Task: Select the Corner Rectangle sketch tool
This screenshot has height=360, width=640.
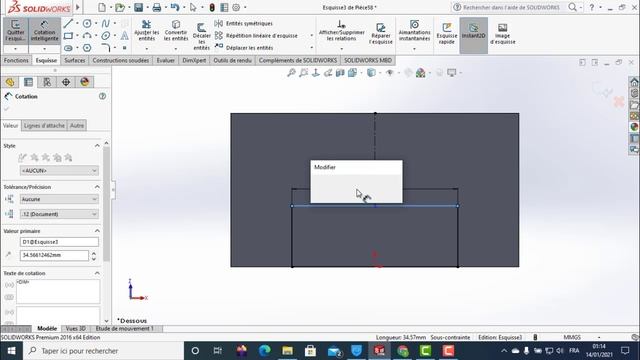Action: [x=68, y=36]
